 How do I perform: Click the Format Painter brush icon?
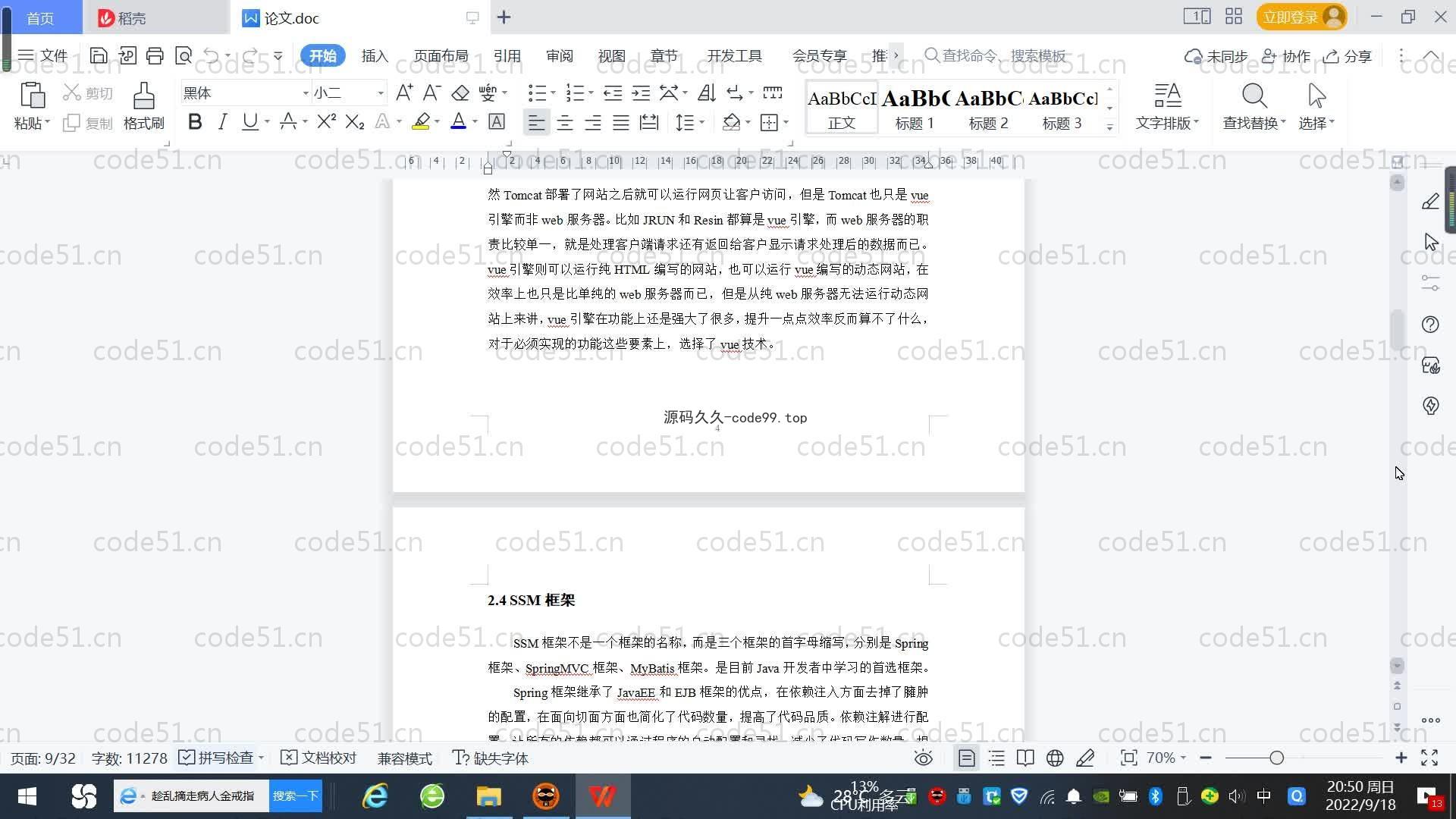143,96
